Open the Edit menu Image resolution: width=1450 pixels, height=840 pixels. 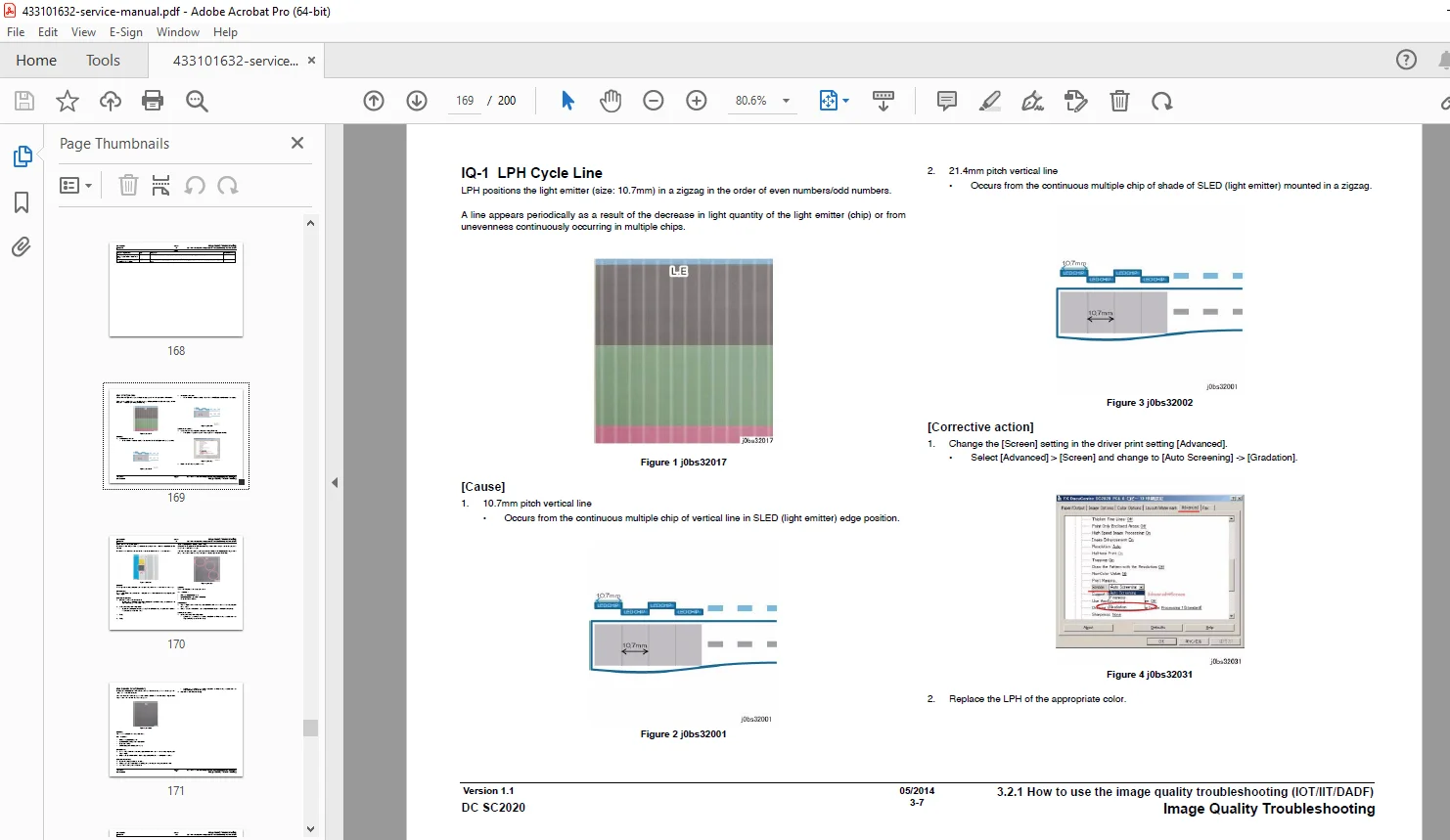48,32
